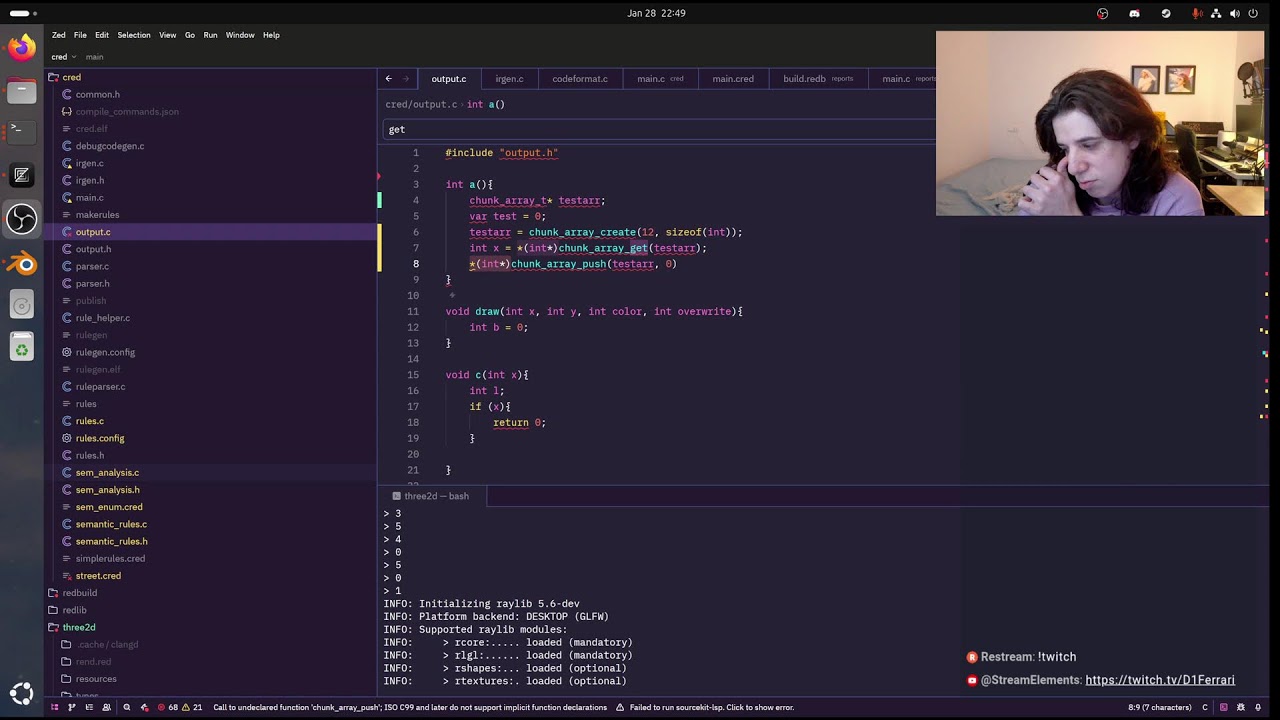The height and width of the screenshot is (720, 1280).
Task: Switch to the codeformat.c tab
Action: [580, 79]
